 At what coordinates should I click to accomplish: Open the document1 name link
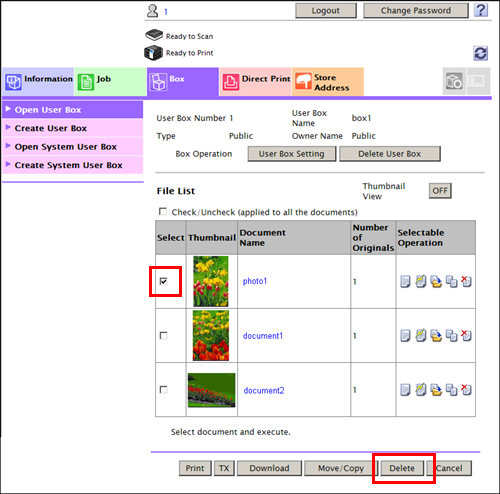(x=263, y=336)
